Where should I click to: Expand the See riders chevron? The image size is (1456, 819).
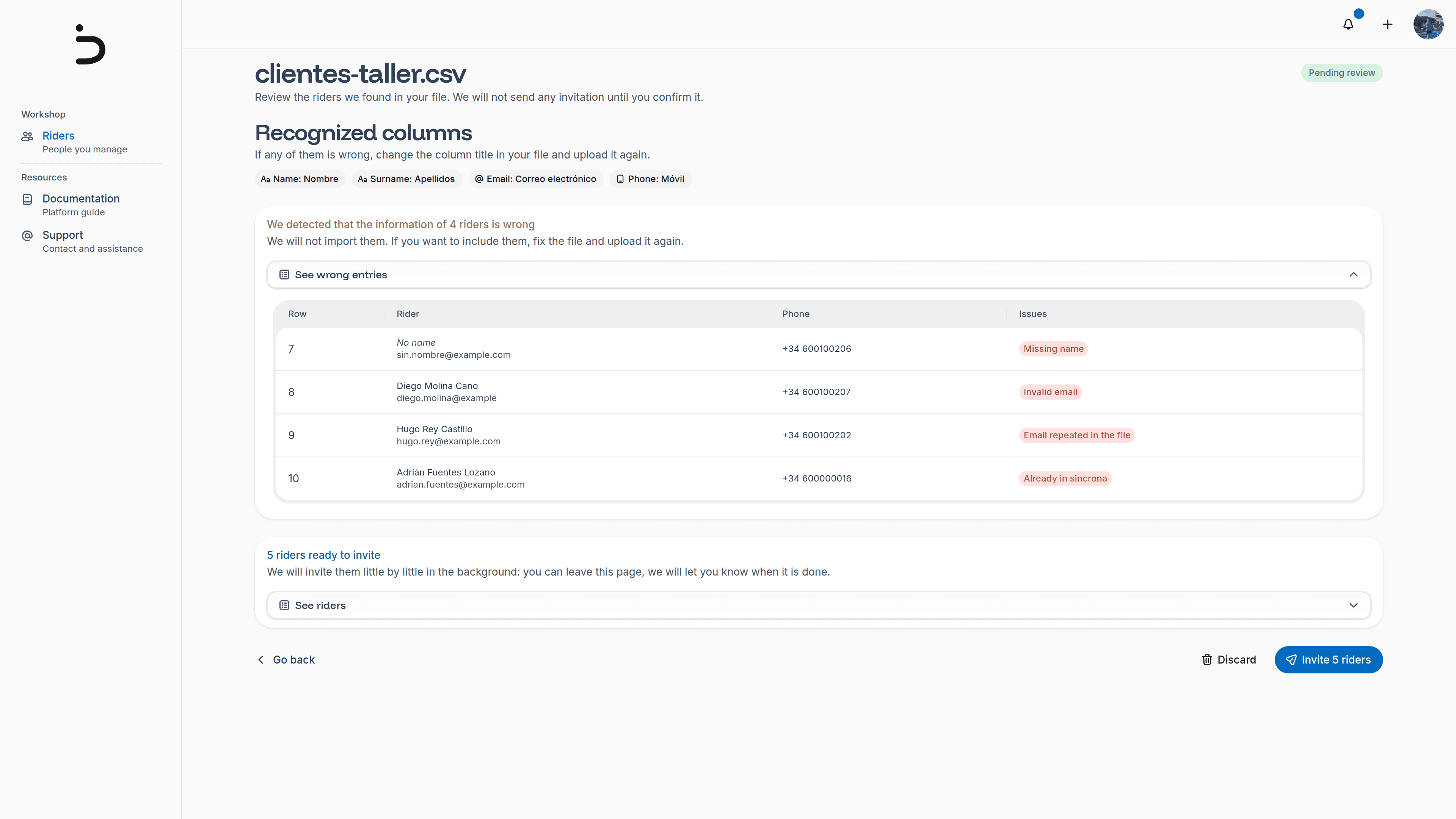1353,606
